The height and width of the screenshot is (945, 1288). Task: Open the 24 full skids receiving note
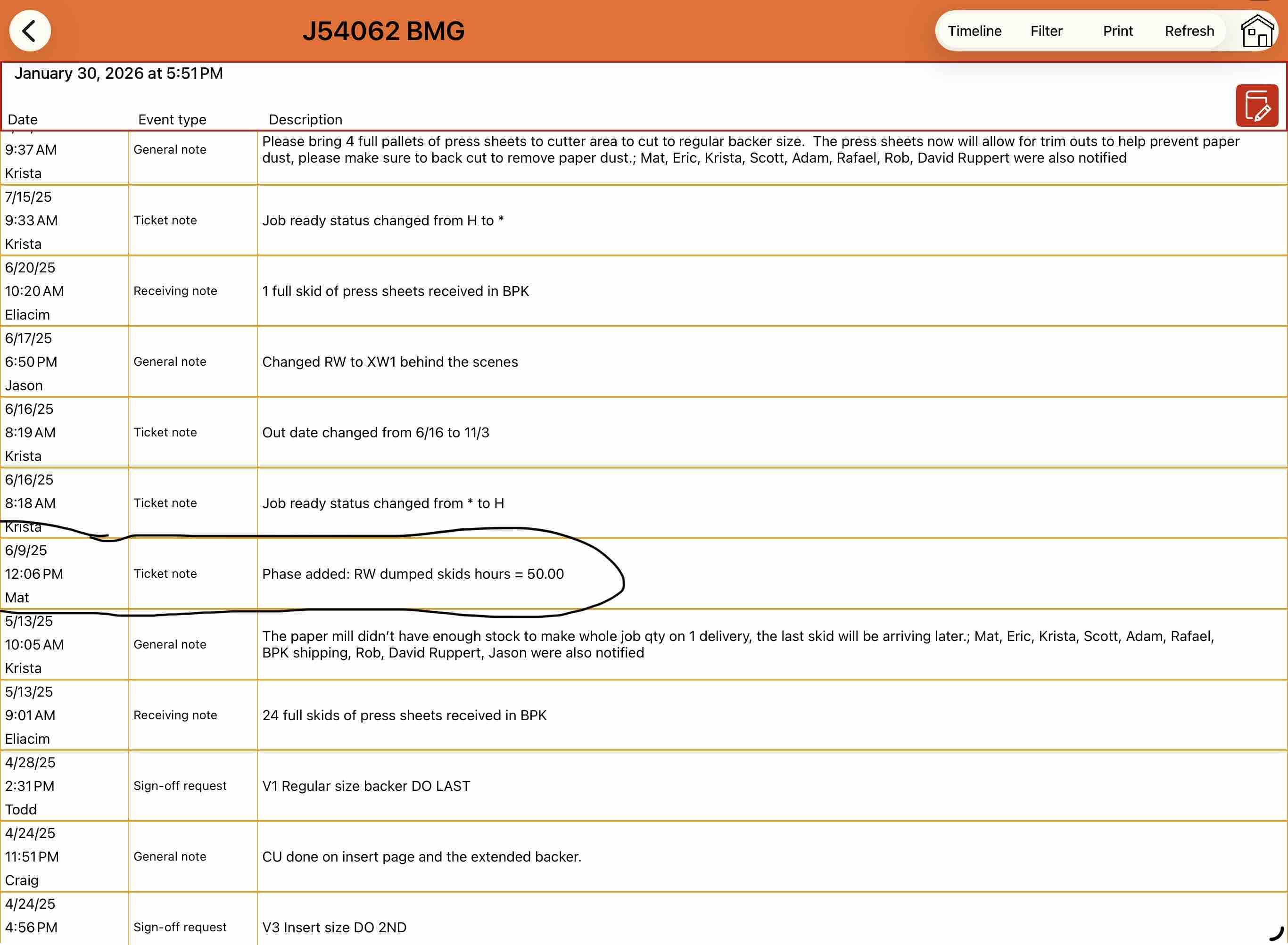pyautogui.click(x=404, y=715)
